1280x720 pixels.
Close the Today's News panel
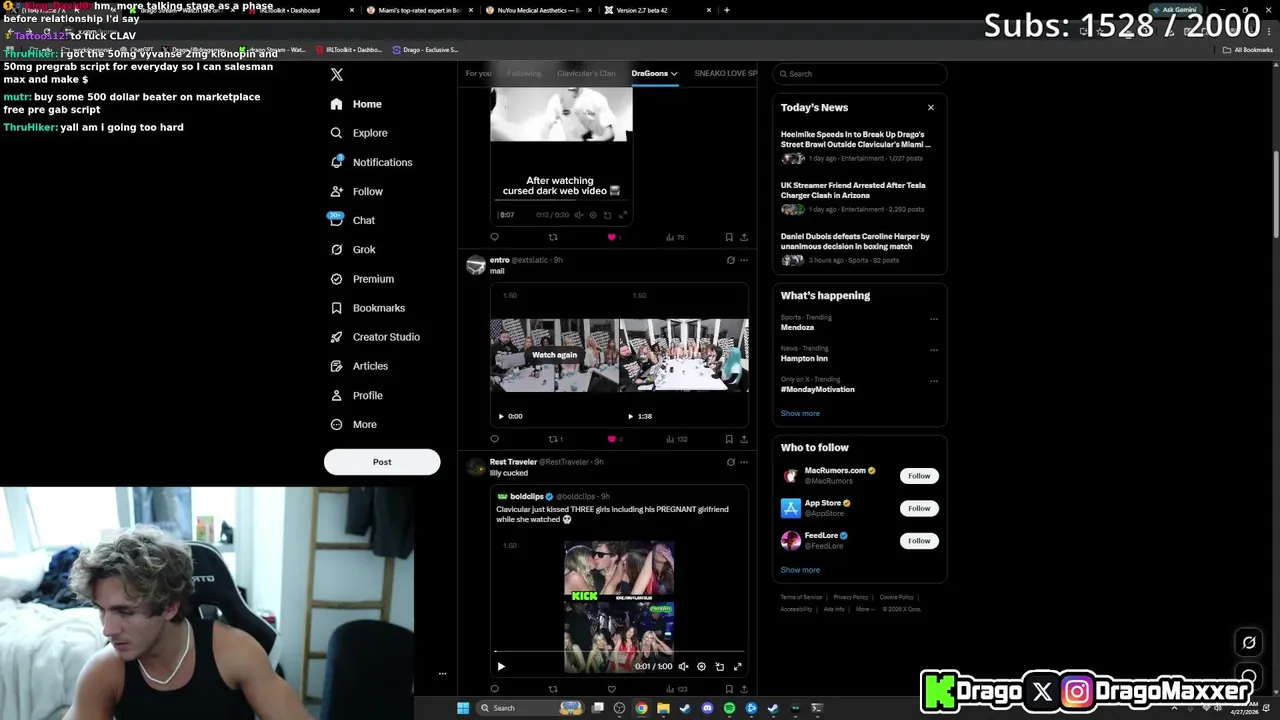coord(931,107)
